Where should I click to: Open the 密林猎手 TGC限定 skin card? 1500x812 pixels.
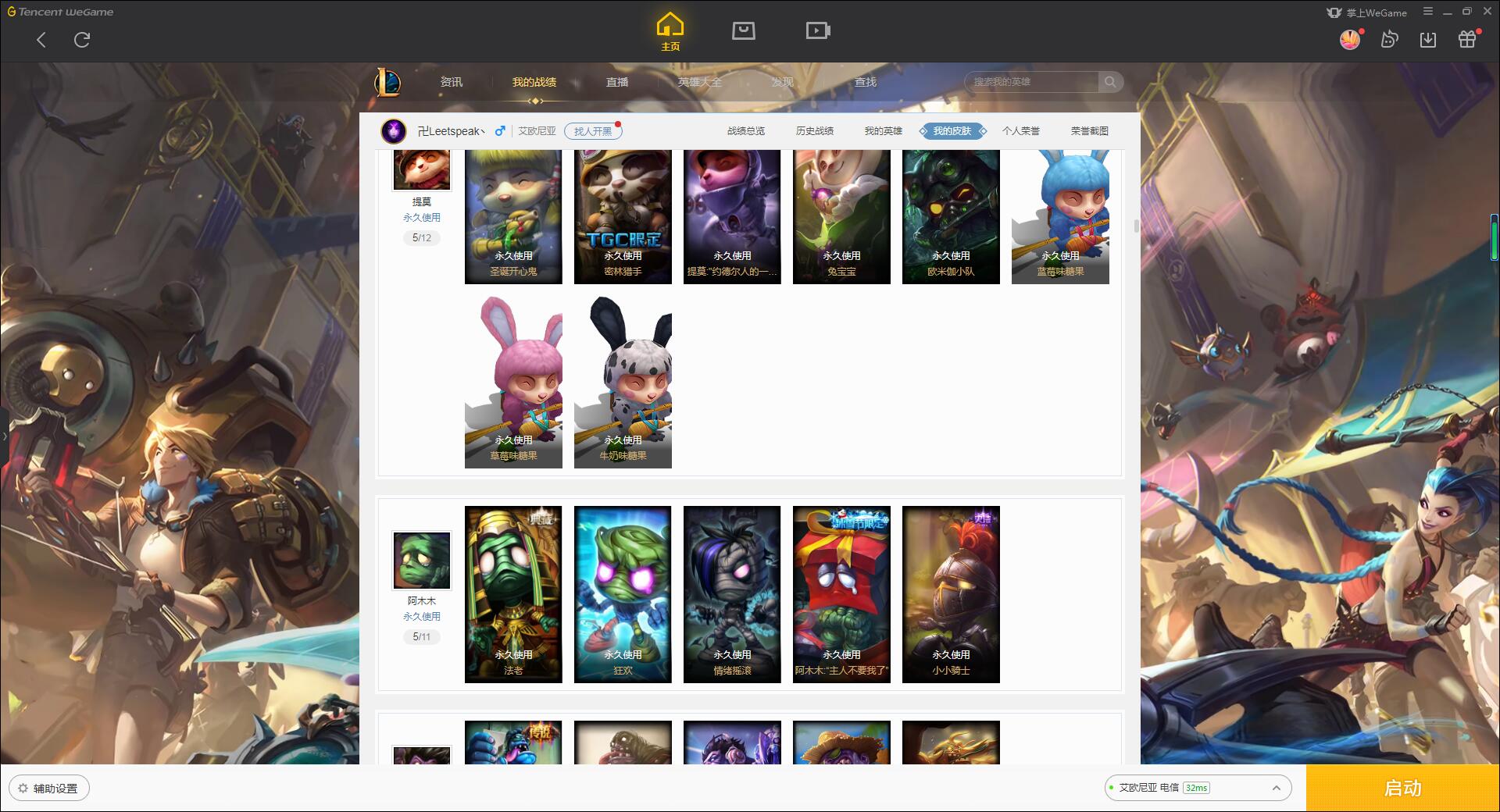(x=623, y=216)
